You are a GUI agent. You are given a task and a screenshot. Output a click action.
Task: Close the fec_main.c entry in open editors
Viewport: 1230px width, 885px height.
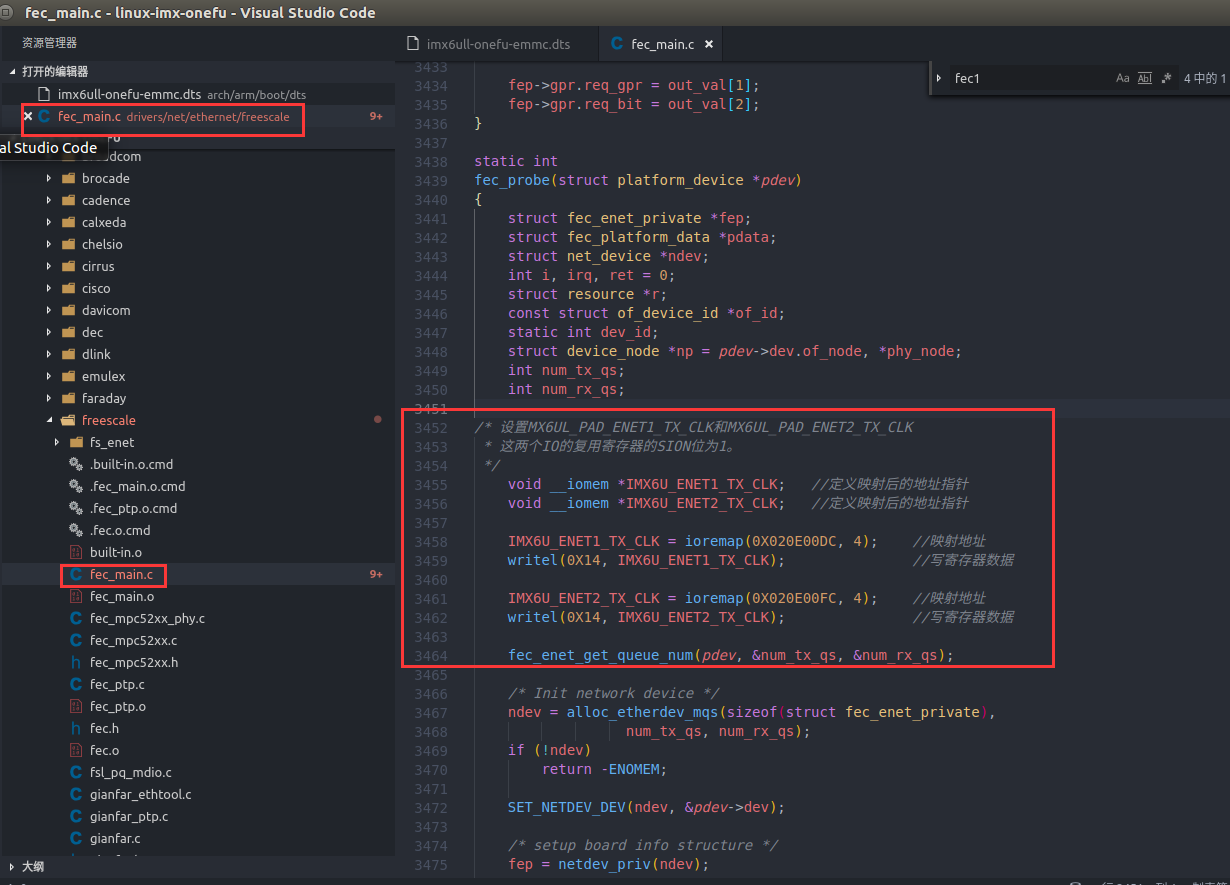[x=28, y=116]
